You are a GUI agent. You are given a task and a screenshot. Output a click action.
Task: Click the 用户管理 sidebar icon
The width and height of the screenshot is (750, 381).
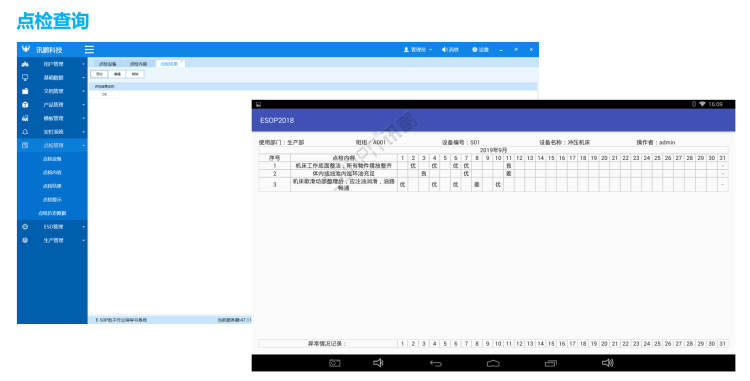point(25,64)
